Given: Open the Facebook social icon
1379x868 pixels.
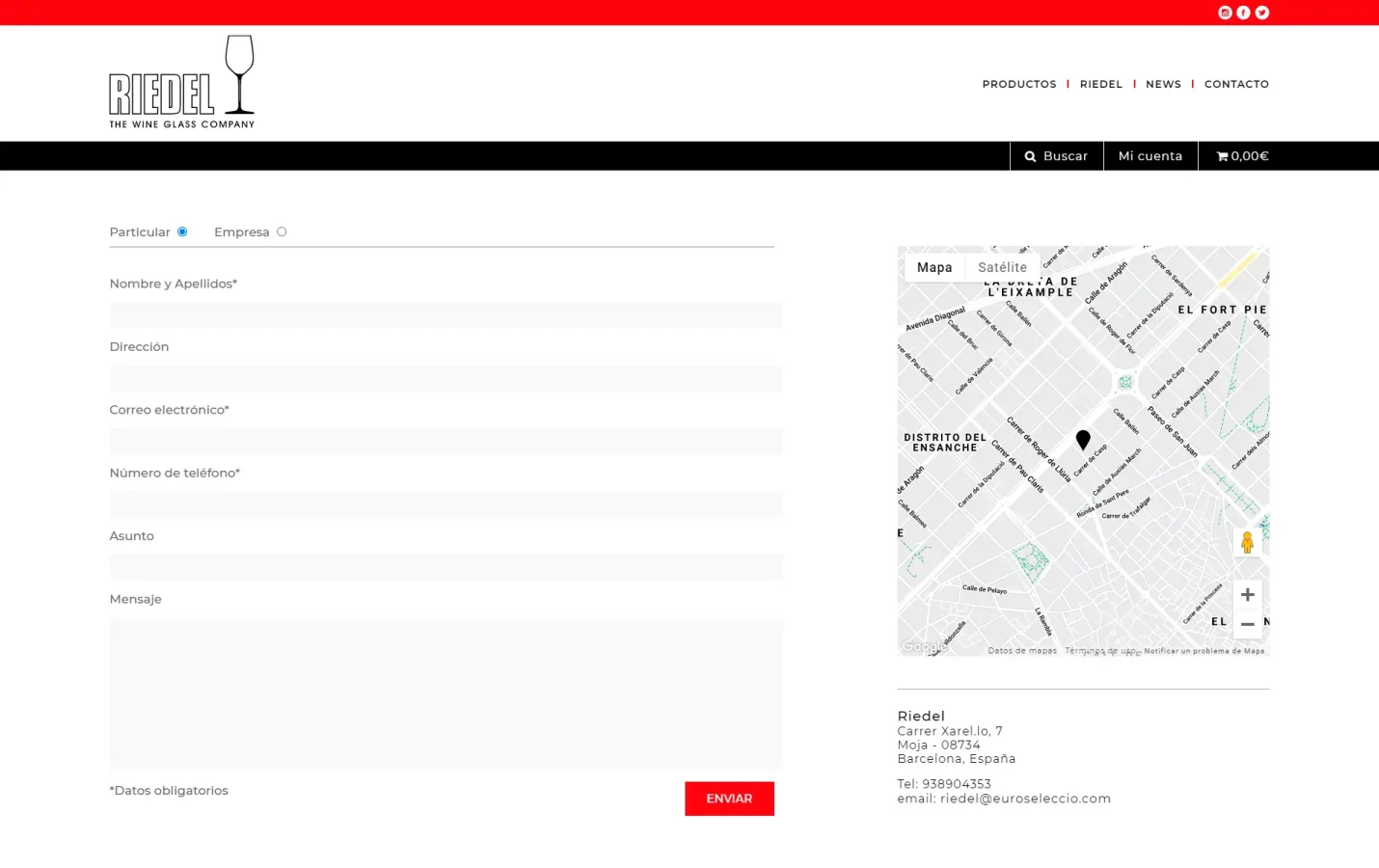Looking at the screenshot, I should tap(1243, 13).
